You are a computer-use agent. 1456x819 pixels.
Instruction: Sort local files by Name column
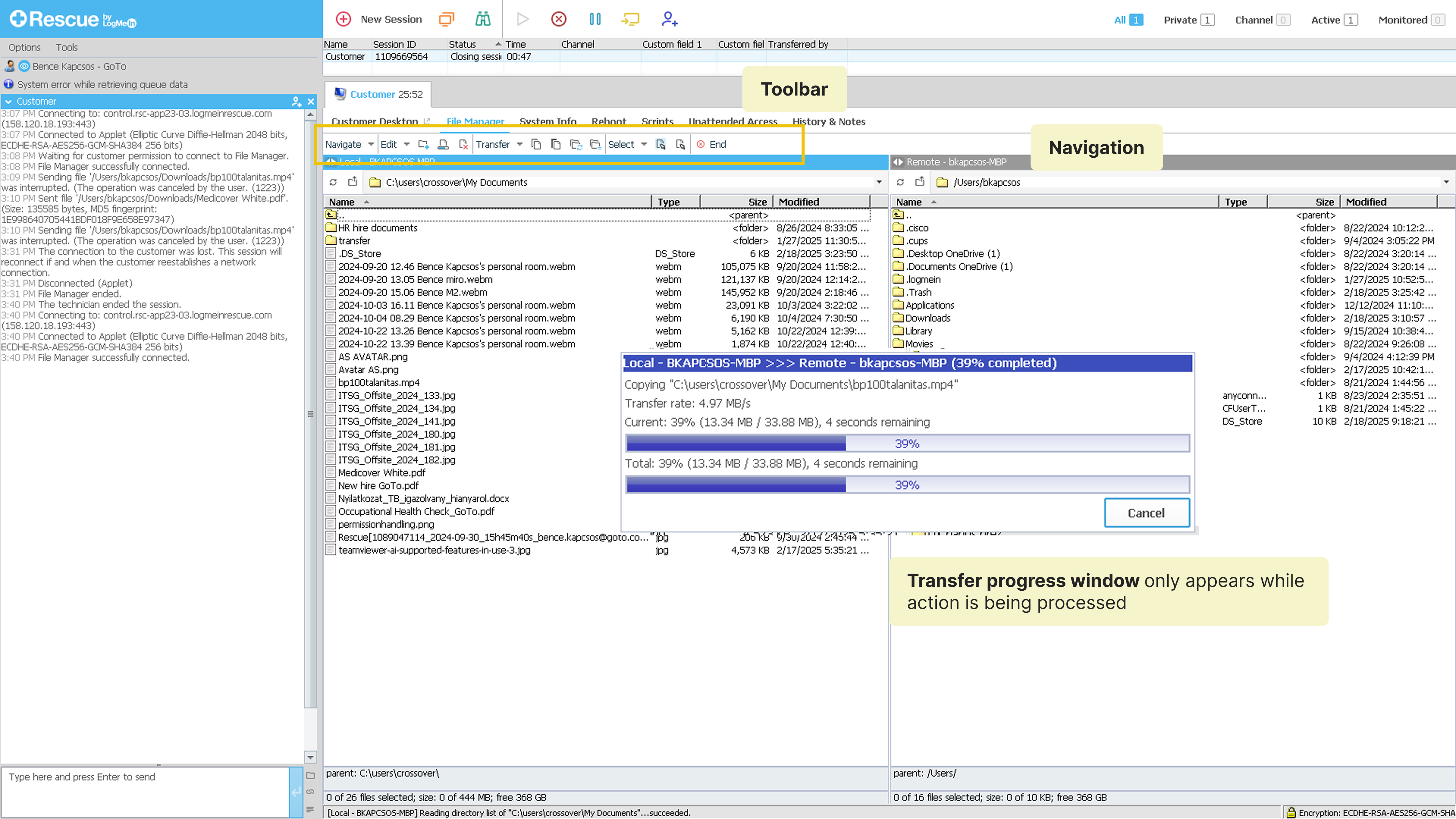[487, 202]
